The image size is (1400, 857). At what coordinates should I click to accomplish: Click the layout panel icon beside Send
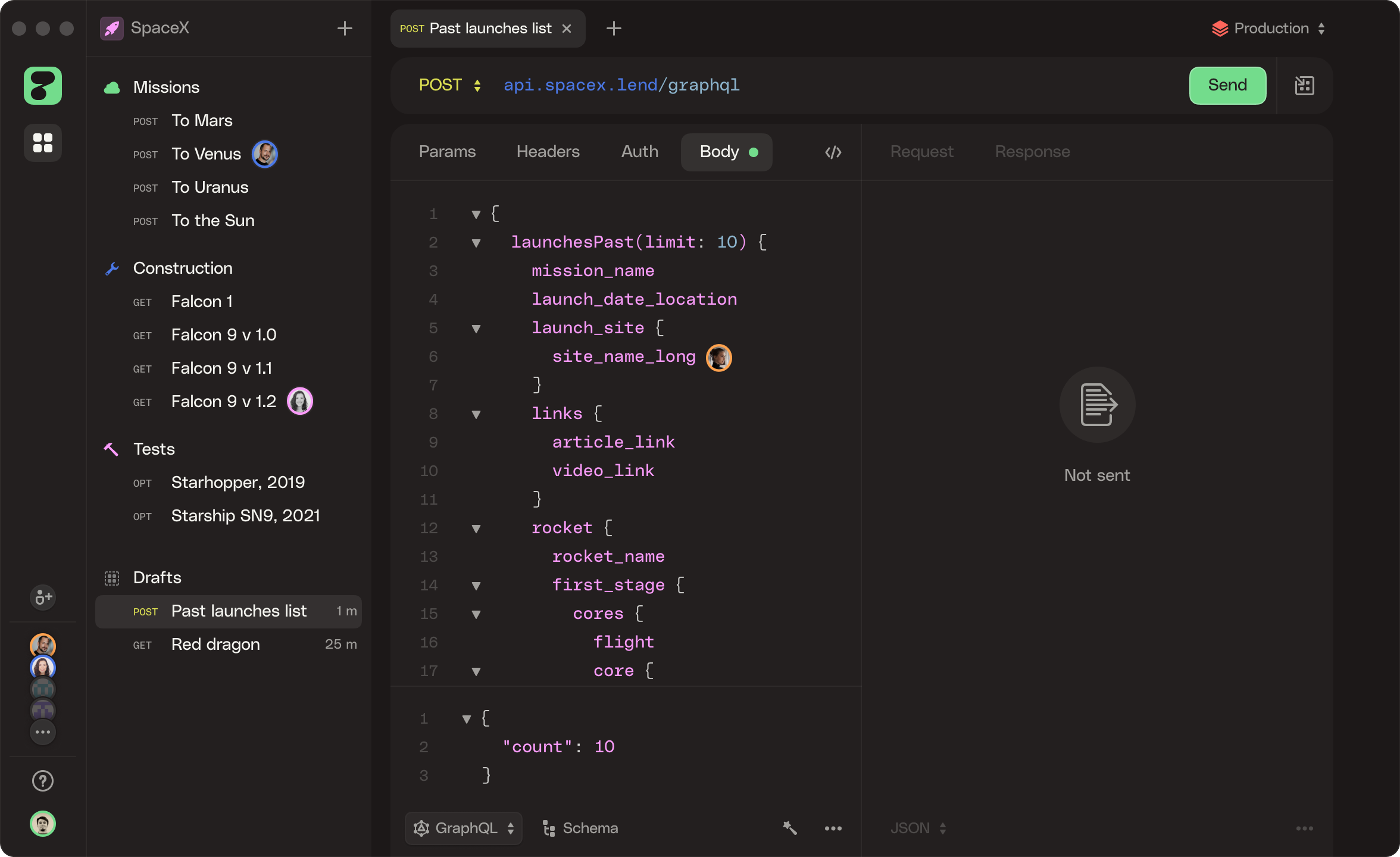pos(1304,86)
